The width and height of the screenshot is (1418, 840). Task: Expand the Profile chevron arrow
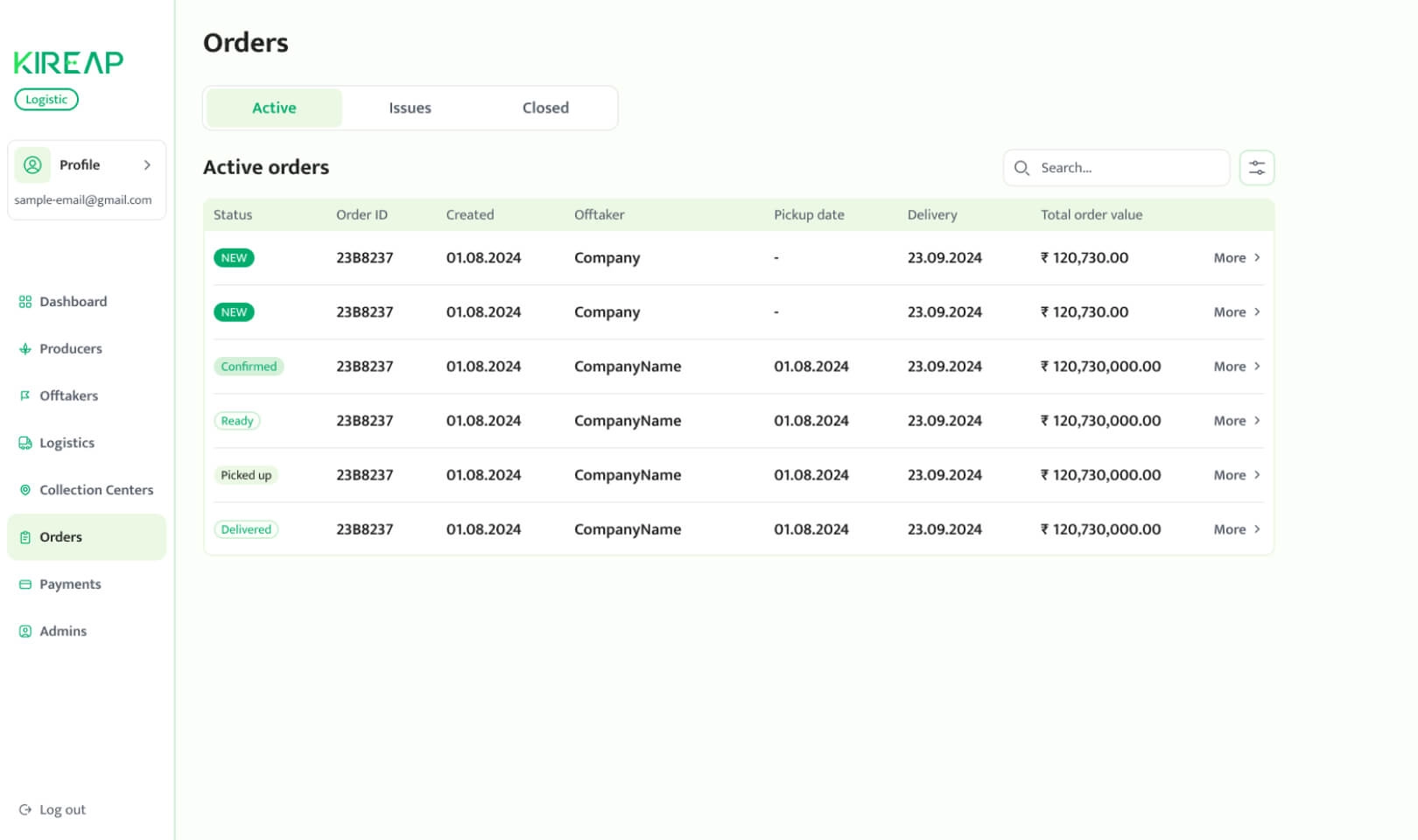point(147,165)
